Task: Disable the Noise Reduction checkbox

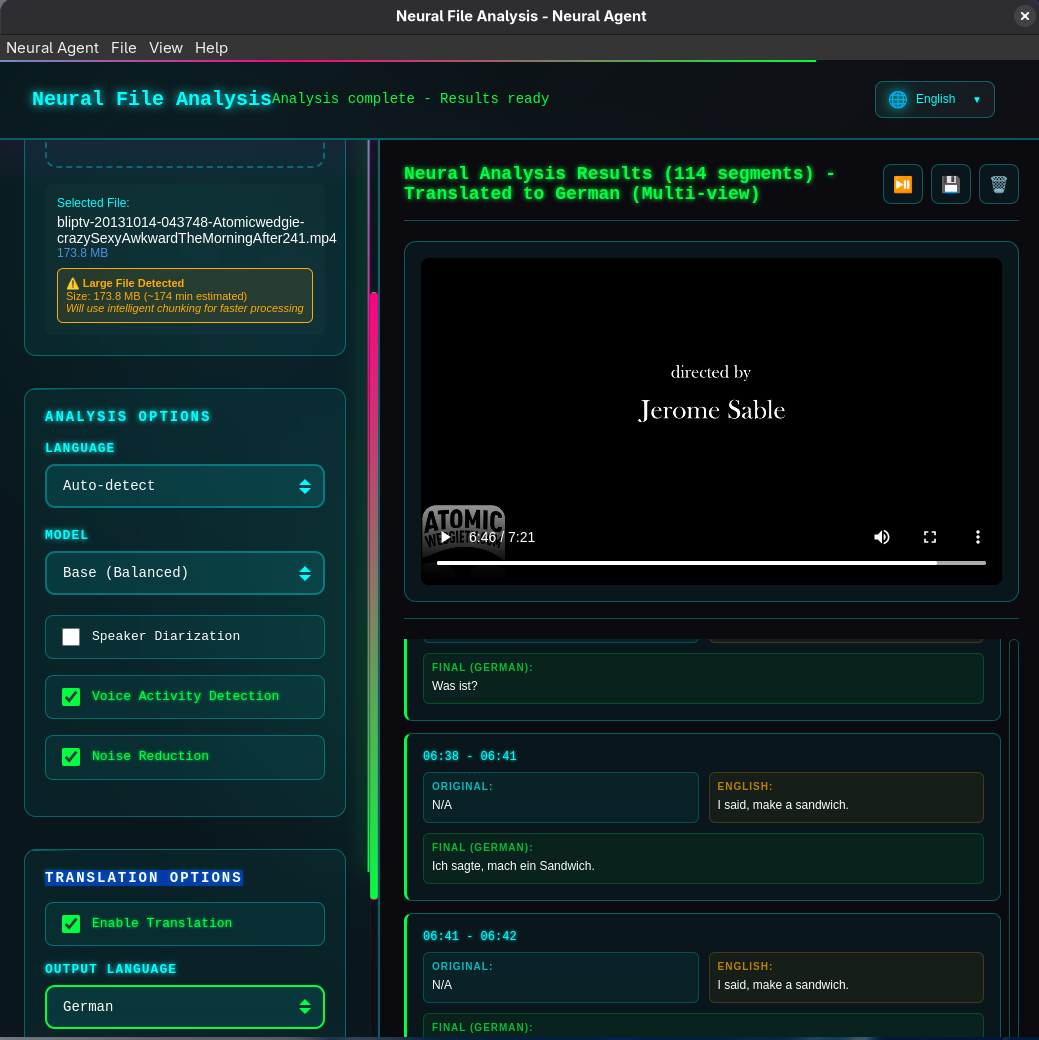Action: [x=71, y=757]
